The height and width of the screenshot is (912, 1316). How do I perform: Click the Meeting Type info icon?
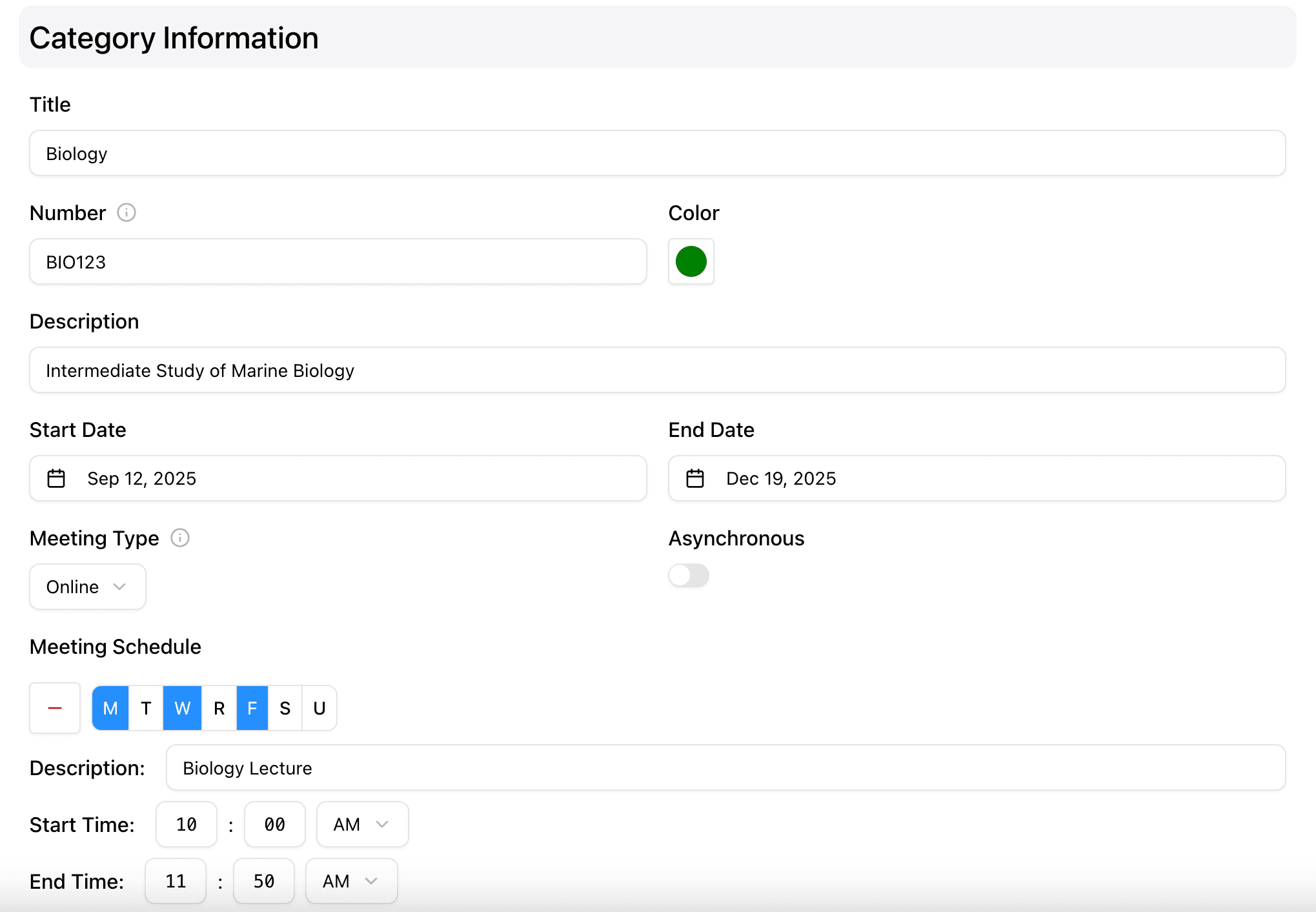click(180, 538)
